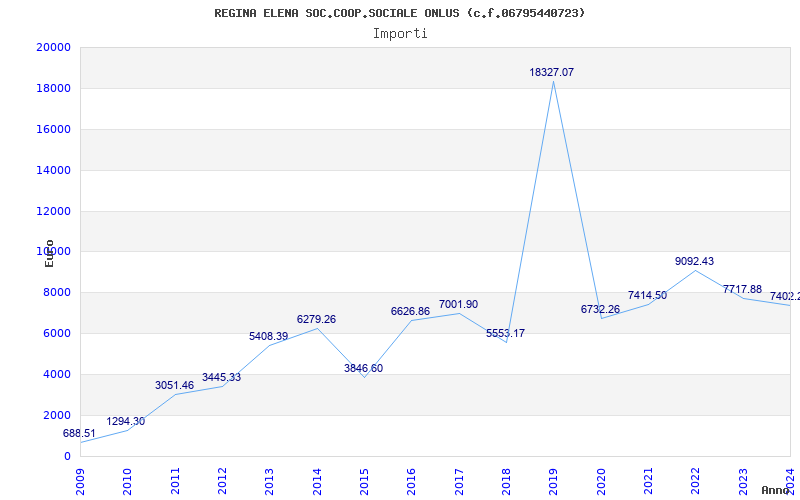Screen dimensions: 800x500
Task: Click the 2015 year axis label
Action: [x=364, y=482]
